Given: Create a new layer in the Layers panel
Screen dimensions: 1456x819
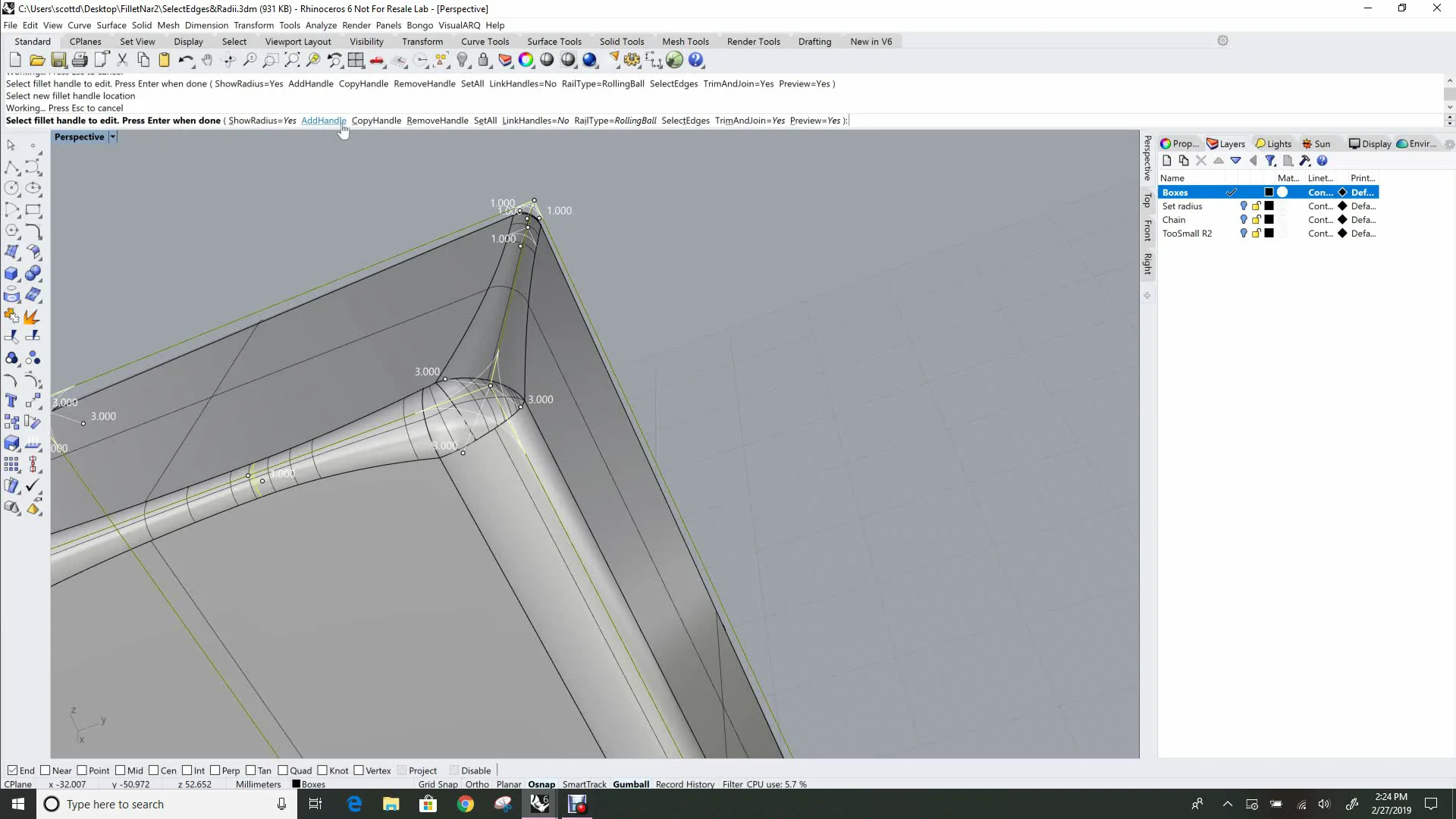Looking at the screenshot, I should pyautogui.click(x=1166, y=160).
